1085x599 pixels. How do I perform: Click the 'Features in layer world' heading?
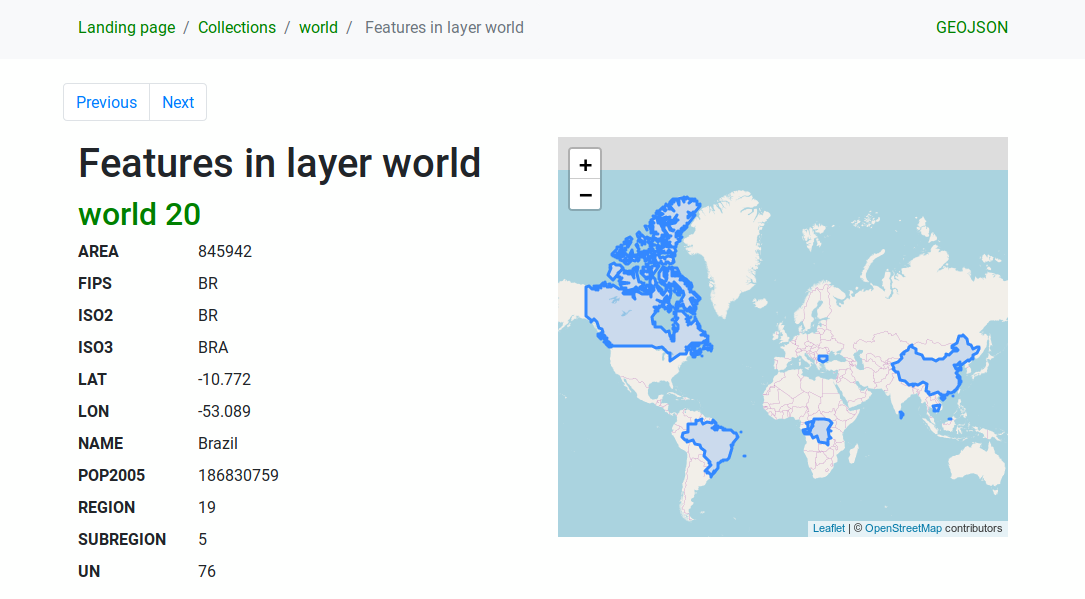pos(279,163)
